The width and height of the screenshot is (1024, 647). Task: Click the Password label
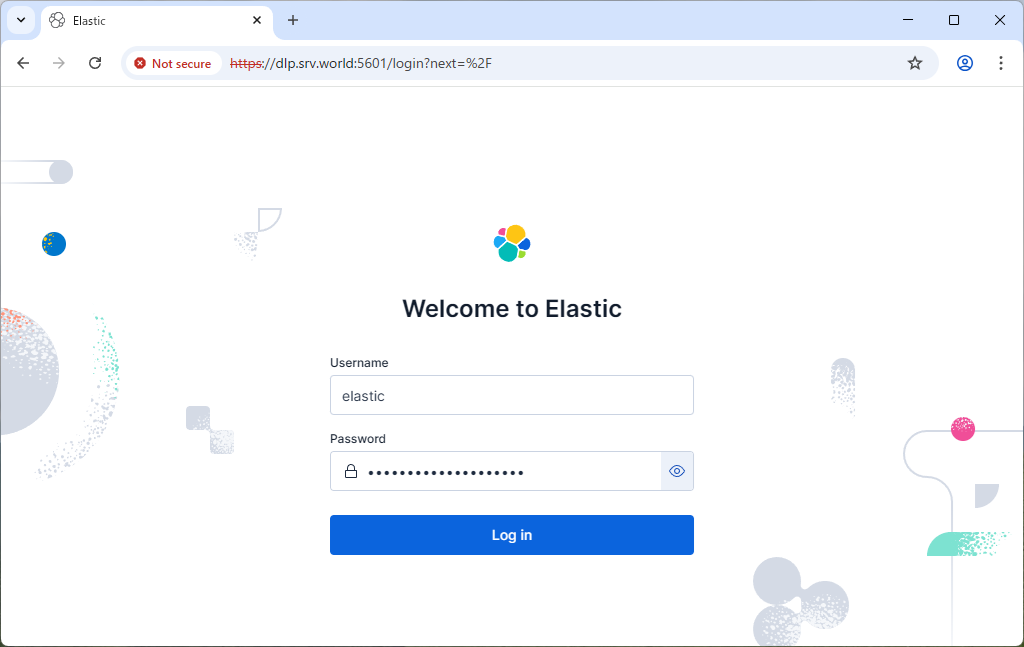358,439
